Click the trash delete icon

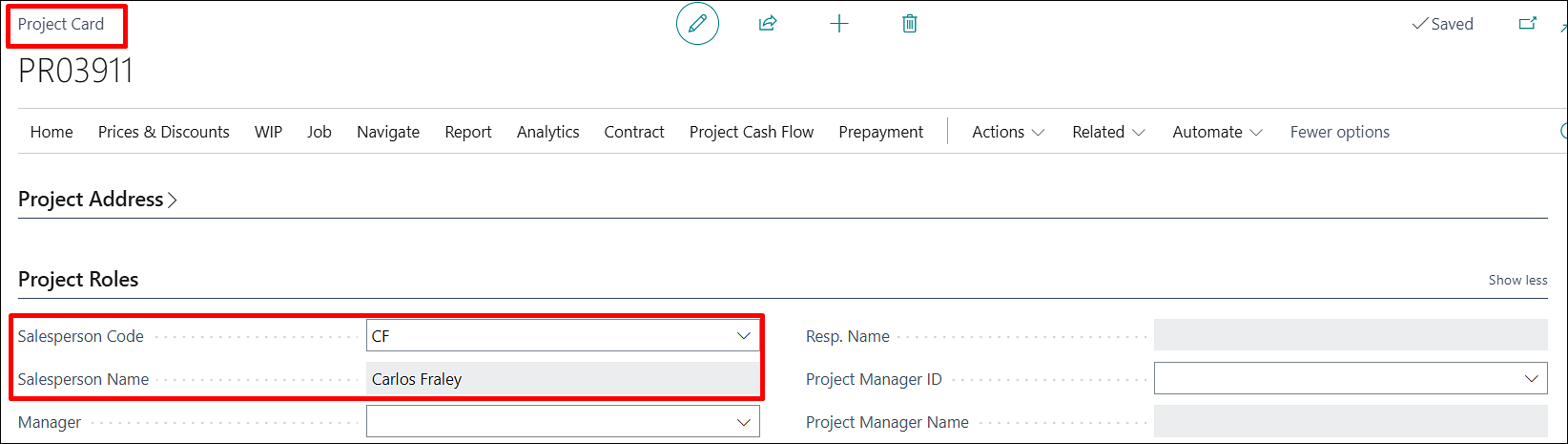(x=910, y=24)
